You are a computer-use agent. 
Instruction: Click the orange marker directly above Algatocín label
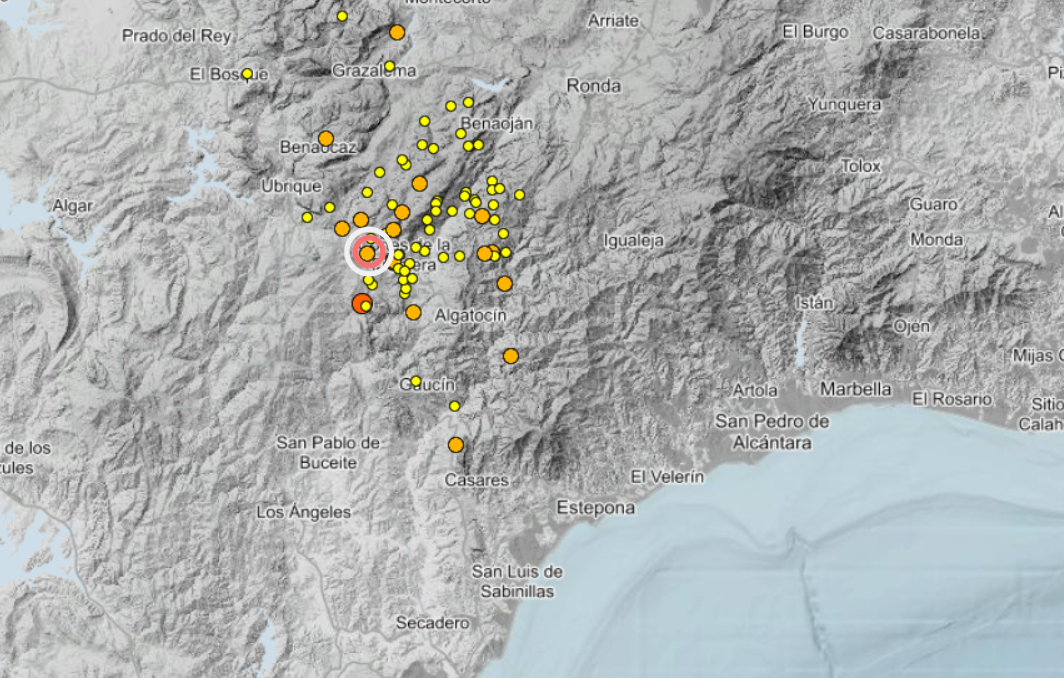click(x=504, y=284)
